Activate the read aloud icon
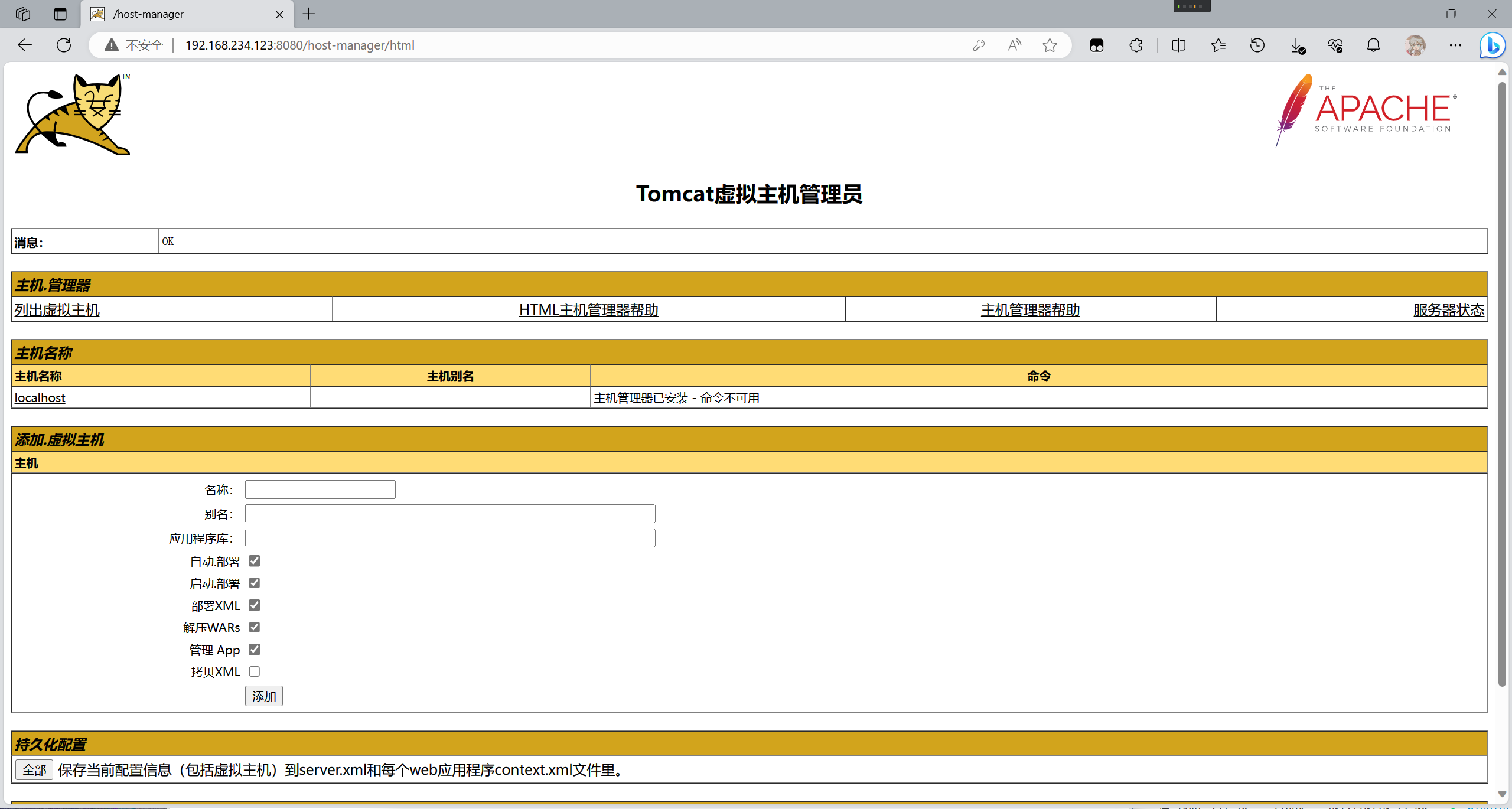 pos(1015,45)
